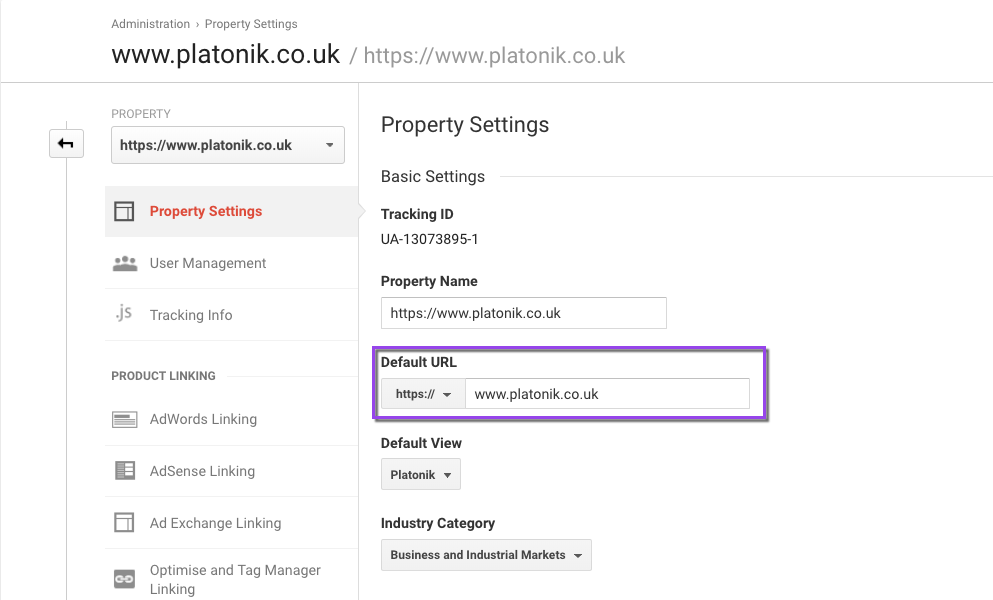Open User Management in the sidebar
The height and width of the screenshot is (600, 993).
pyautogui.click(x=208, y=264)
